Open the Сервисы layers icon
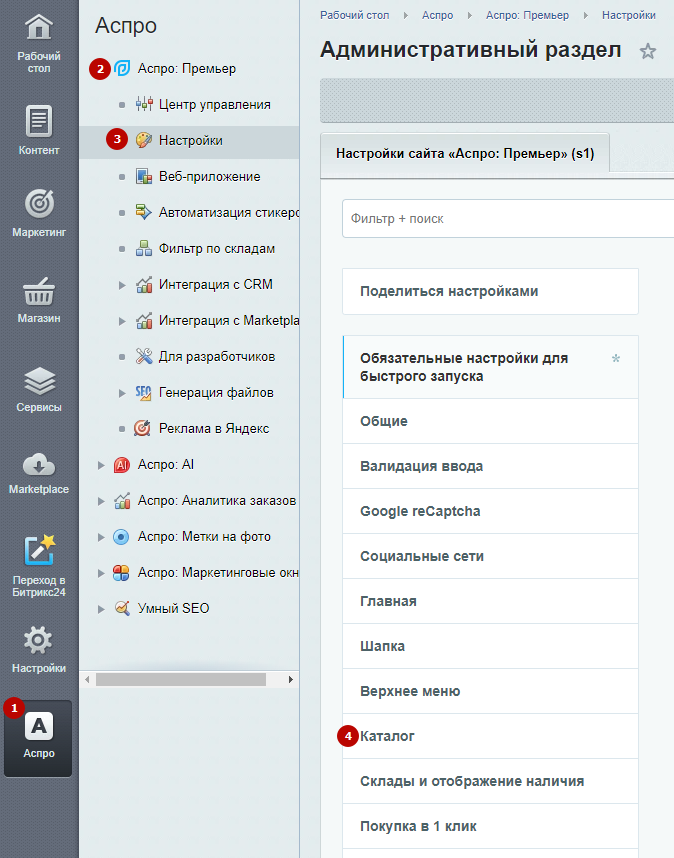 [x=39, y=380]
